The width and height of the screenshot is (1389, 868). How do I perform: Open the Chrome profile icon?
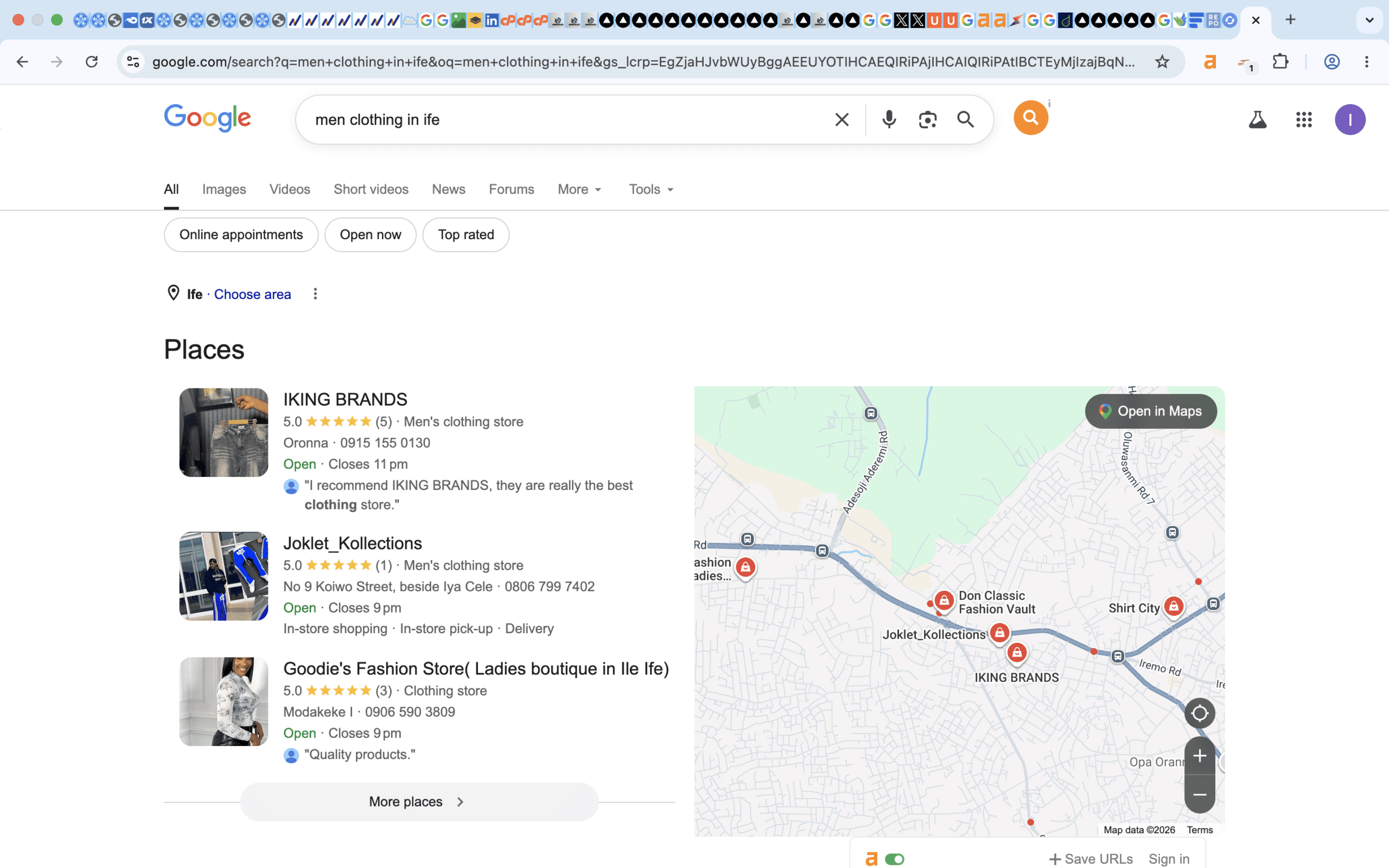pyautogui.click(x=1331, y=62)
